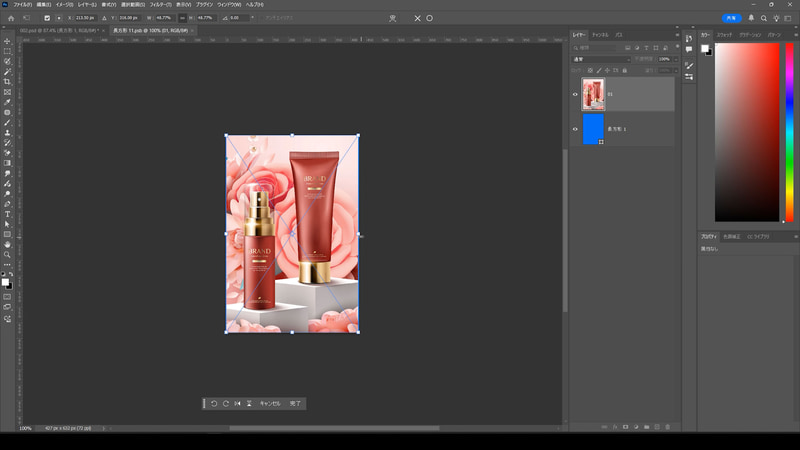Open the Comments panel icon
The height and width of the screenshot is (450, 800).
[x=689, y=49]
